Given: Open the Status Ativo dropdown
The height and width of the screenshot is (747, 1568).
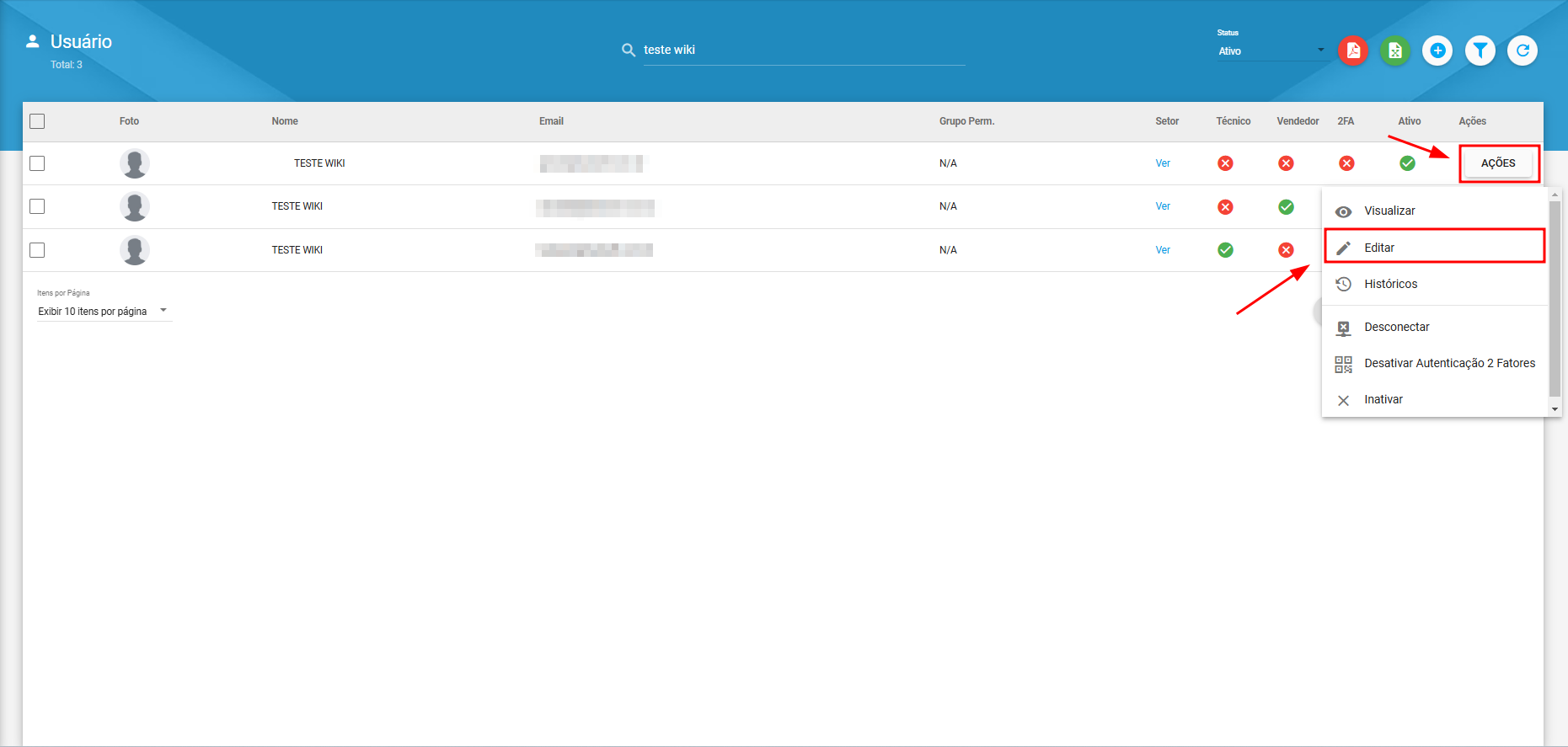Looking at the screenshot, I should click(x=1271, y=51).
